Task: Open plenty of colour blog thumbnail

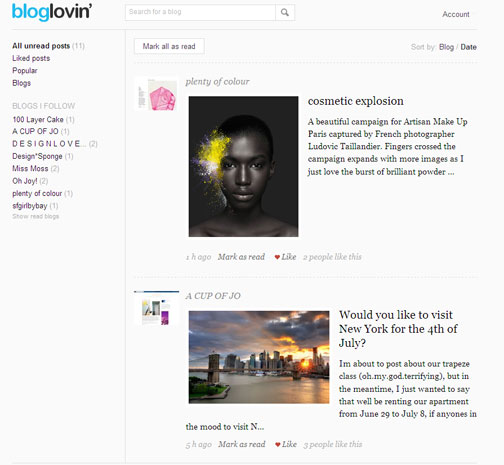Action: click(x=157, y=94)
